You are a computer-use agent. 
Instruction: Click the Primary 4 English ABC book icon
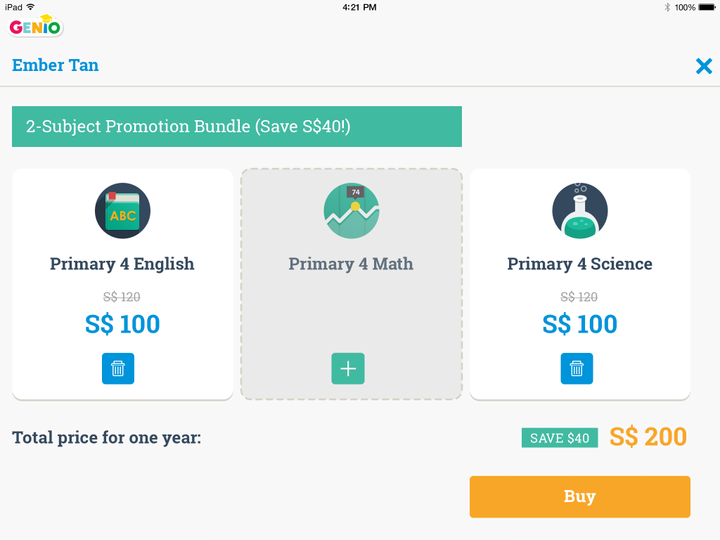pyautogui.click(x=122, y=211)
